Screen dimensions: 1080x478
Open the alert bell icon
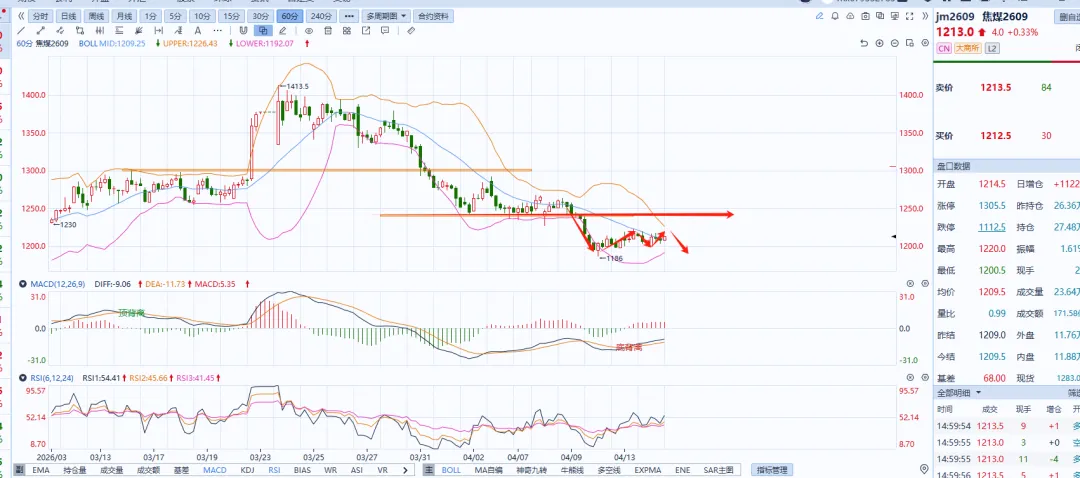835,16
